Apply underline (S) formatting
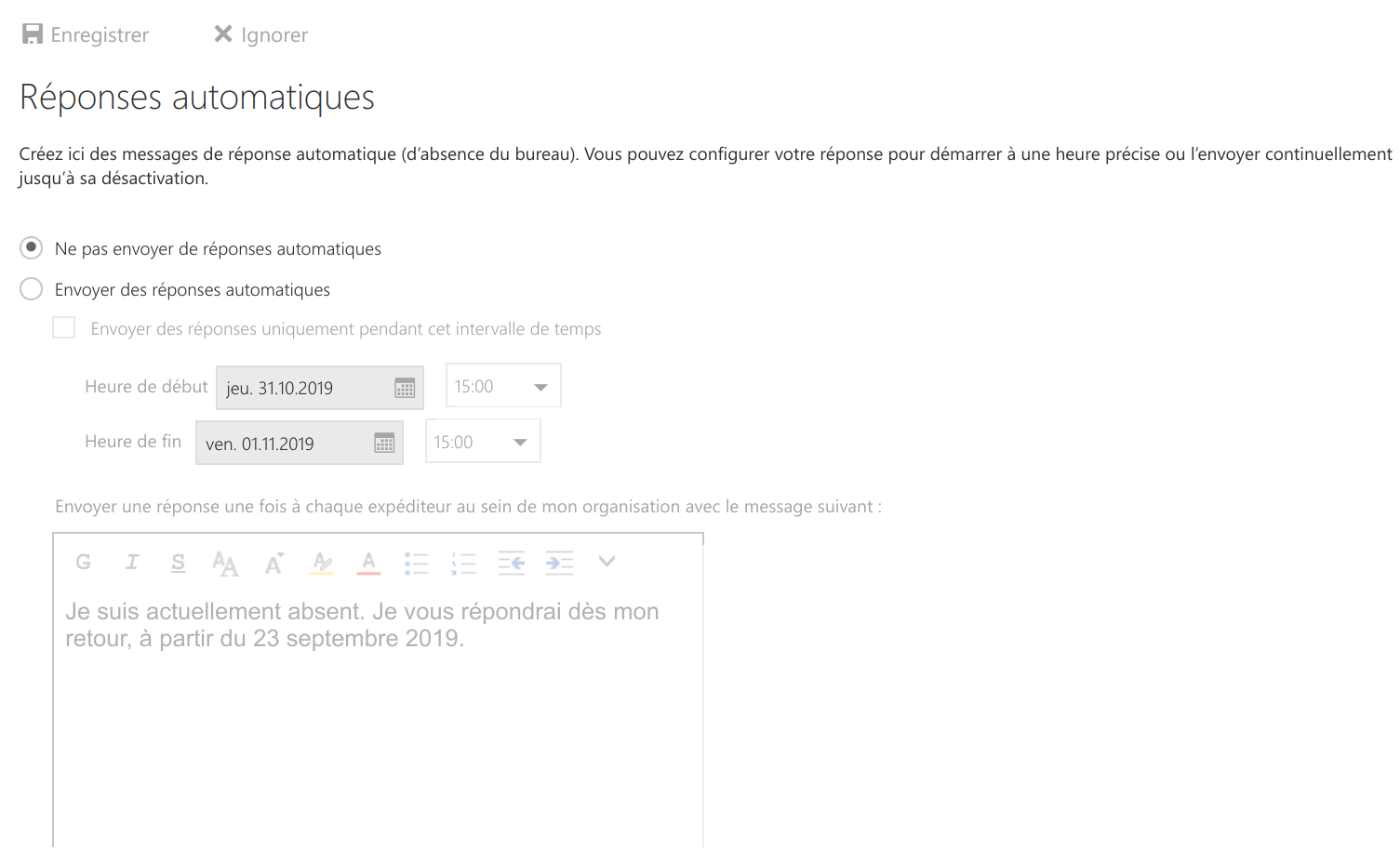The image size is (1400, 862). tap(179, 563)
